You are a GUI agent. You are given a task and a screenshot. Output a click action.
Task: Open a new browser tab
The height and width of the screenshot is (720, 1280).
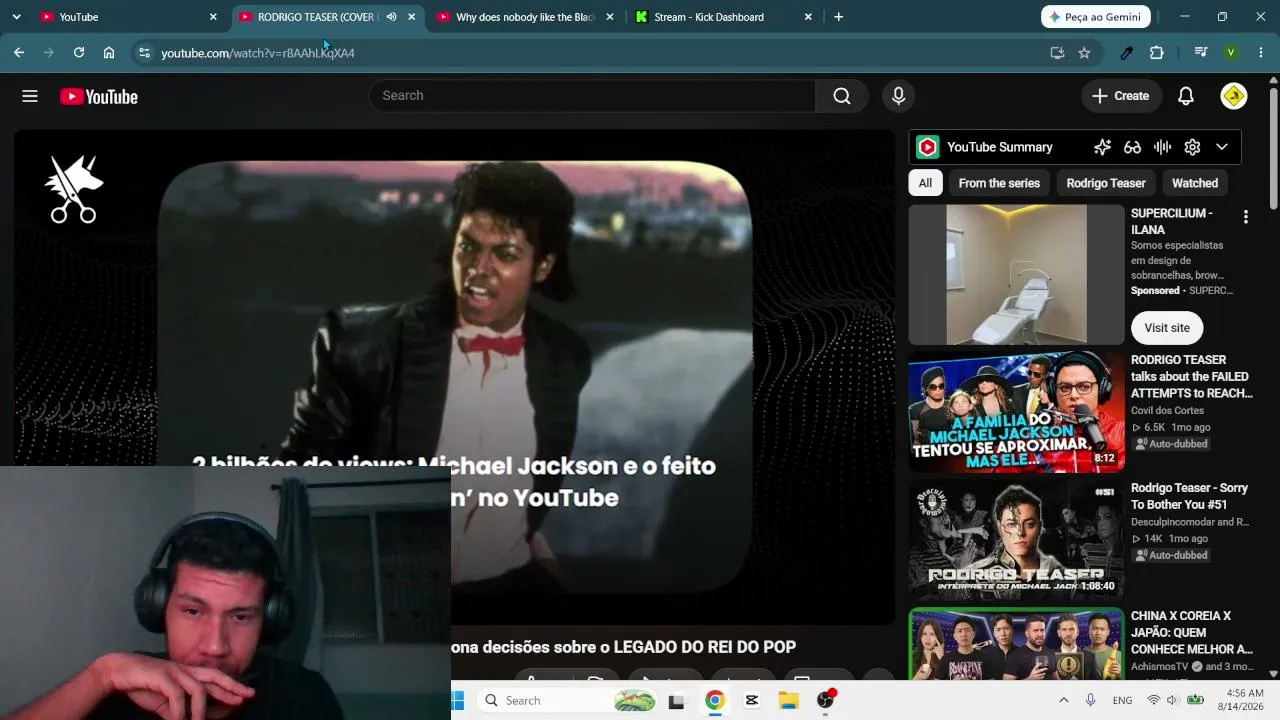click(838, 17)
